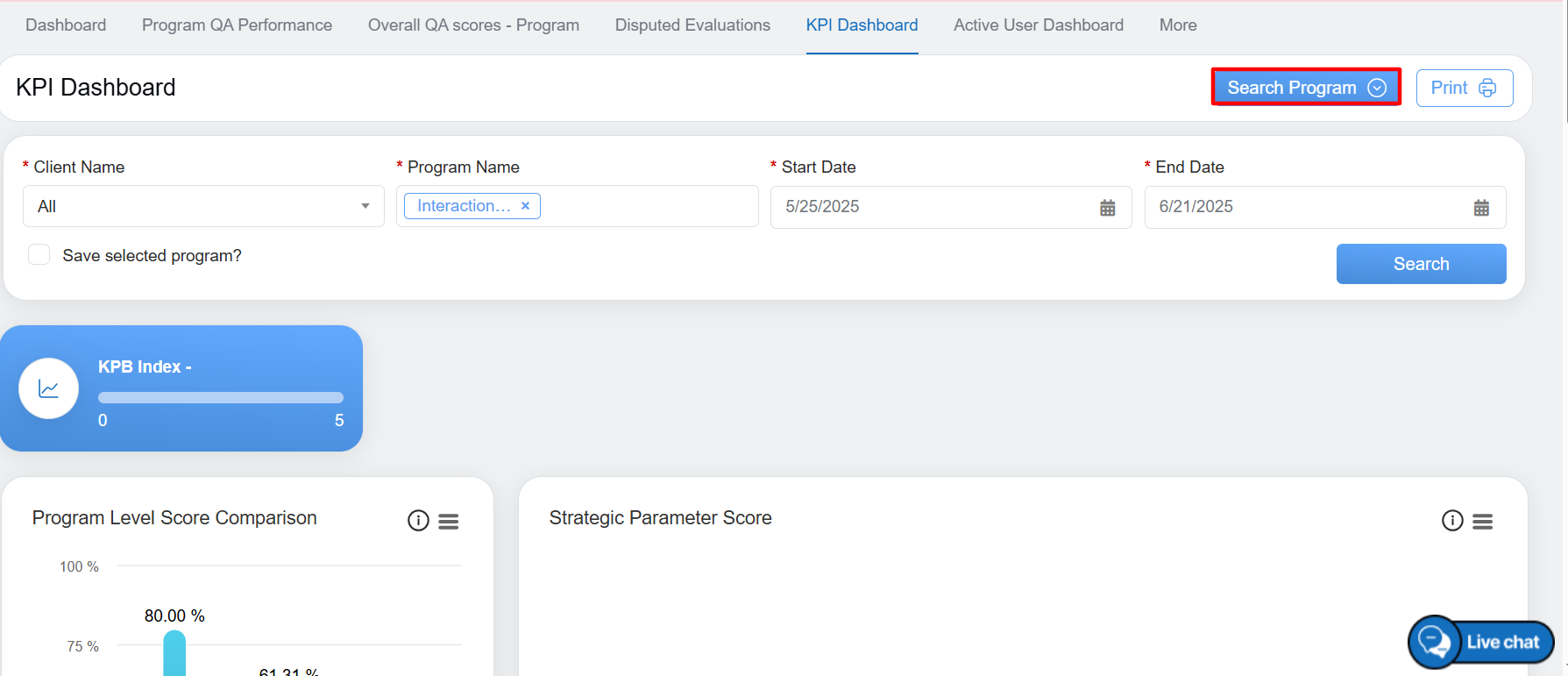Click the Start Date field 5/25/2025
Image resolution: width=1568 pixels, height=676 pixels.
click(951, 207)
